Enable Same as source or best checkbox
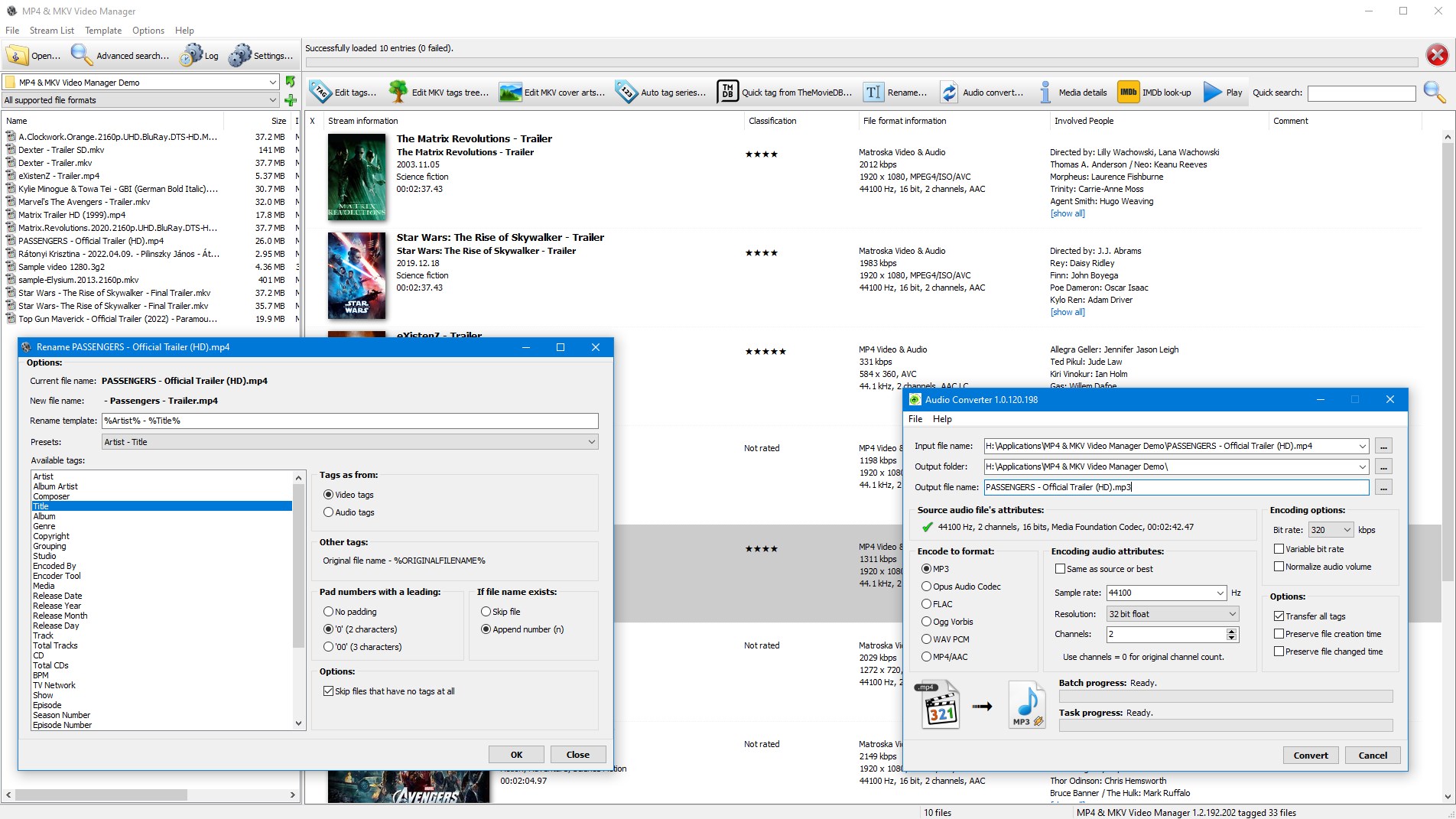The height and width of the screenshot is (819, 1456). (x=1060, y=569)
